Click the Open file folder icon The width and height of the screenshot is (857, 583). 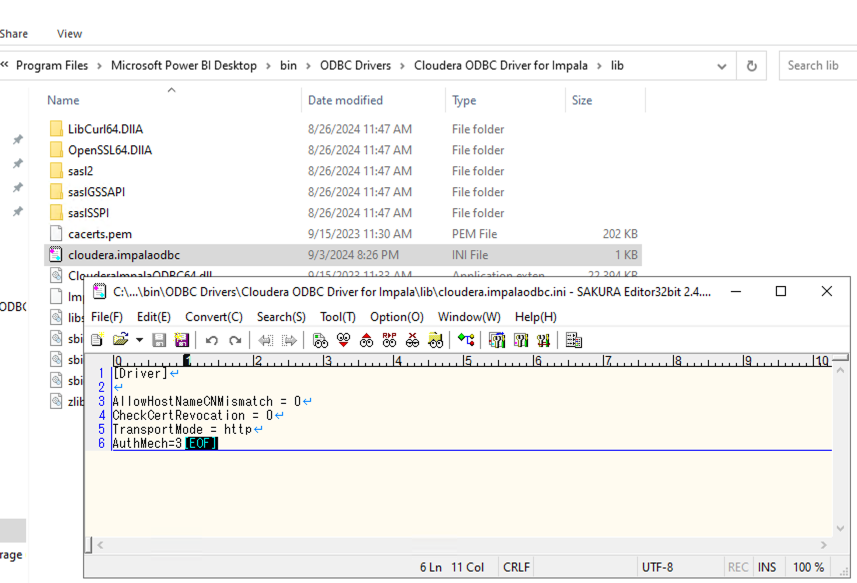120,340
